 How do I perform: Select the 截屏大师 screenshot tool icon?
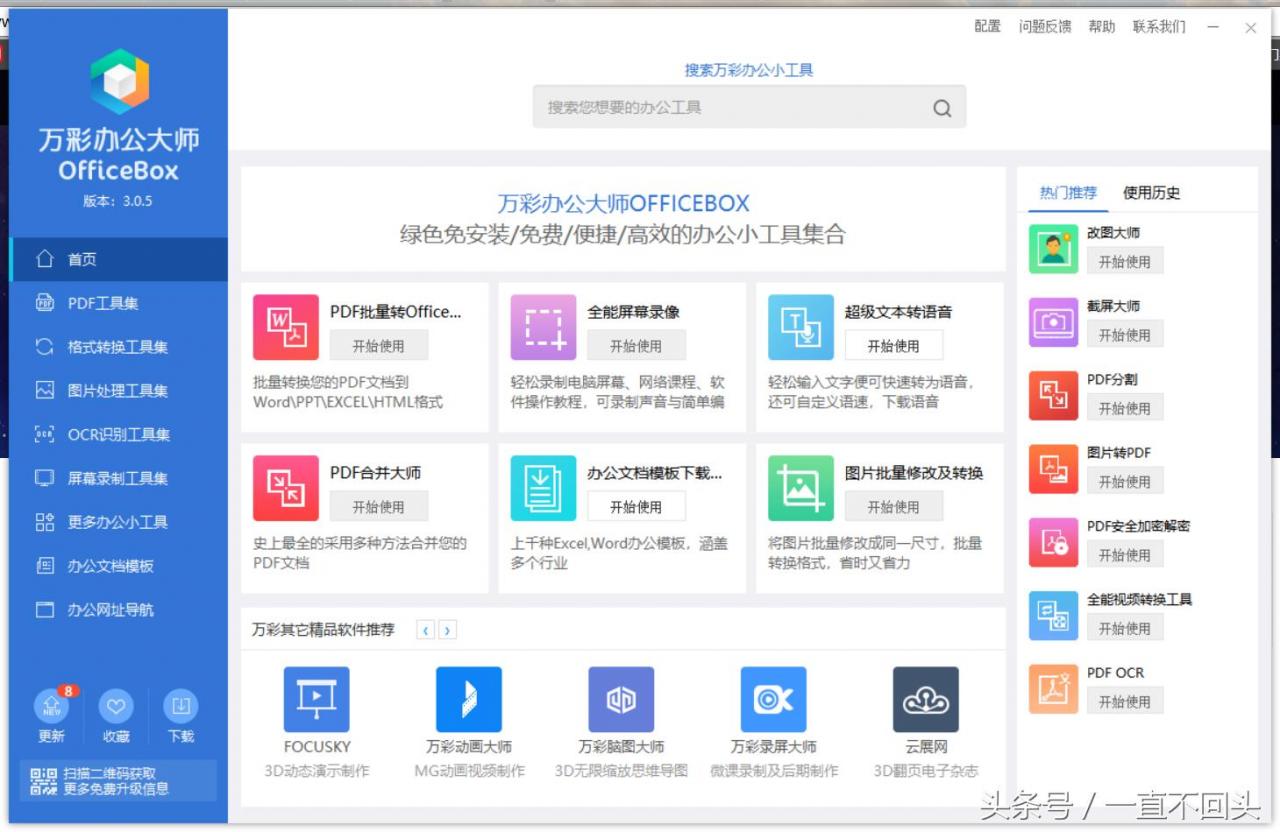[1052, 321]
